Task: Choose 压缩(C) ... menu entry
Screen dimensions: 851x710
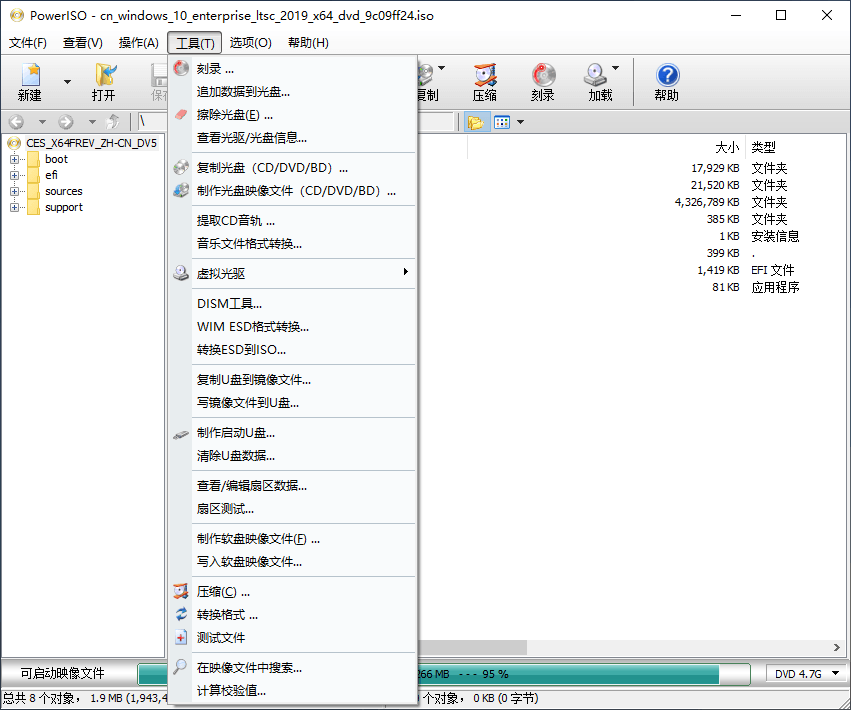Action: 293,592
